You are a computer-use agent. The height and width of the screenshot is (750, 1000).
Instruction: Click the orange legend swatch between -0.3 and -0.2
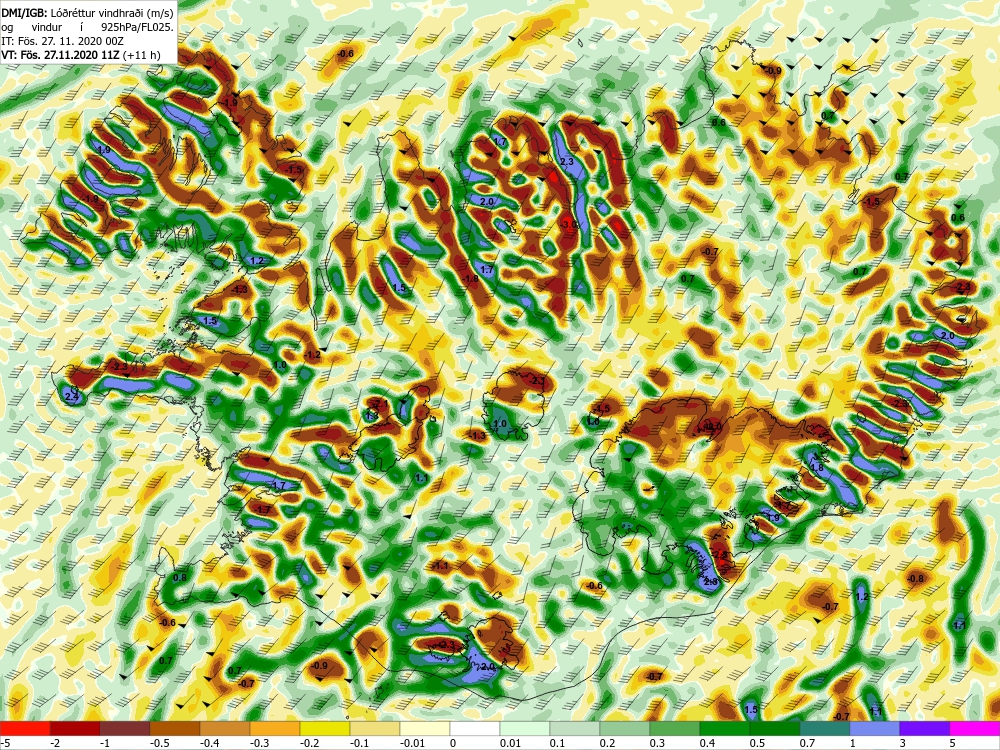tap(275, 729)
